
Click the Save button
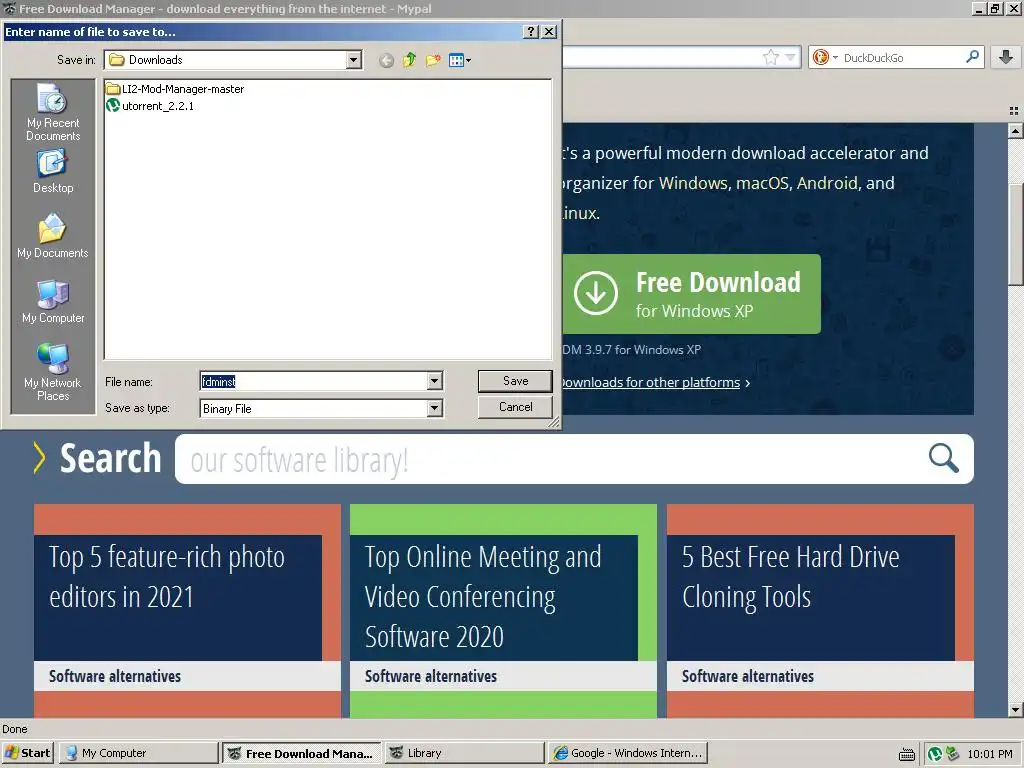pyautogui.click(x=515, y=381)
